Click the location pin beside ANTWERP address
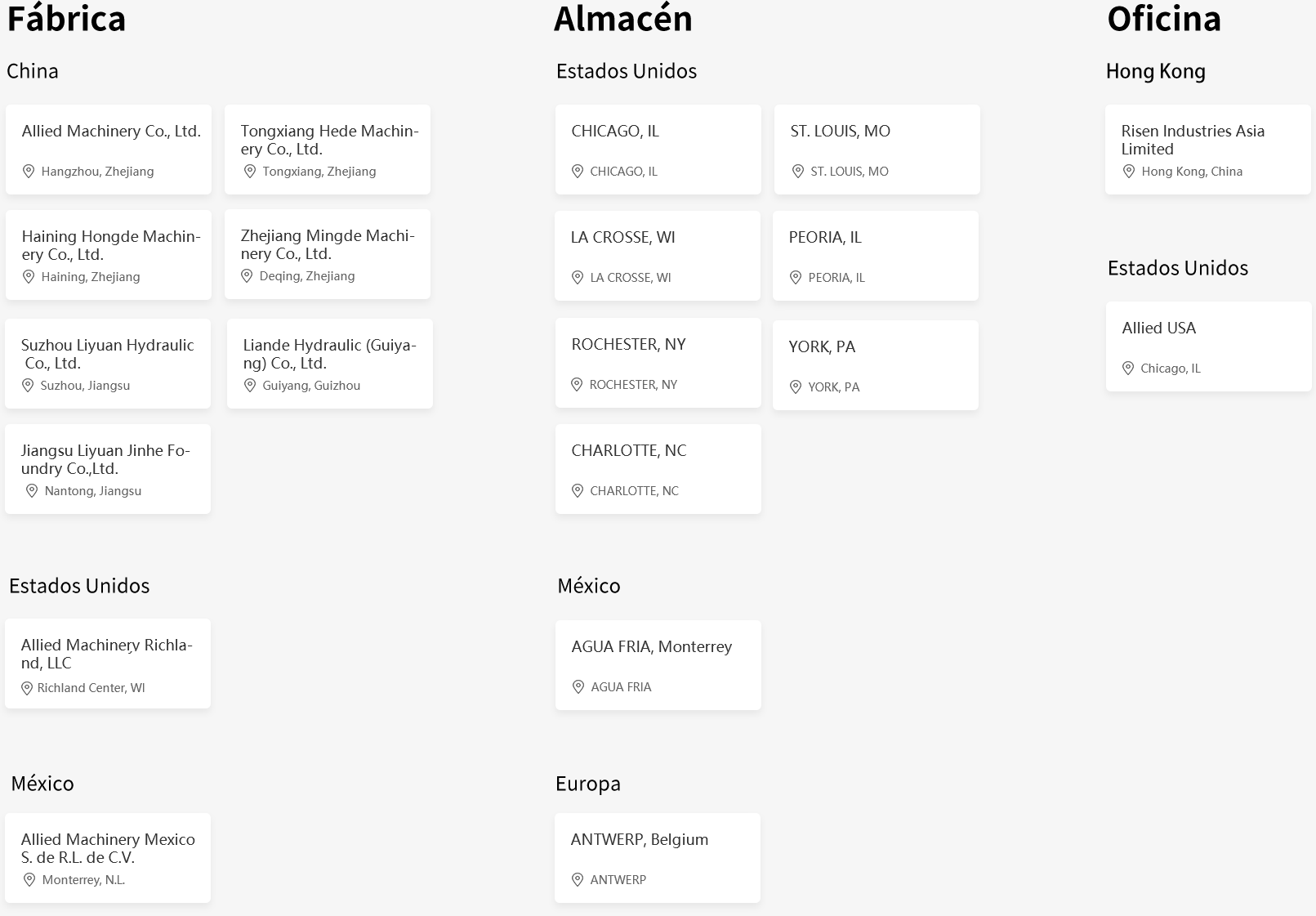Screen dimensions: 1316x916 [x=578, y=880]
